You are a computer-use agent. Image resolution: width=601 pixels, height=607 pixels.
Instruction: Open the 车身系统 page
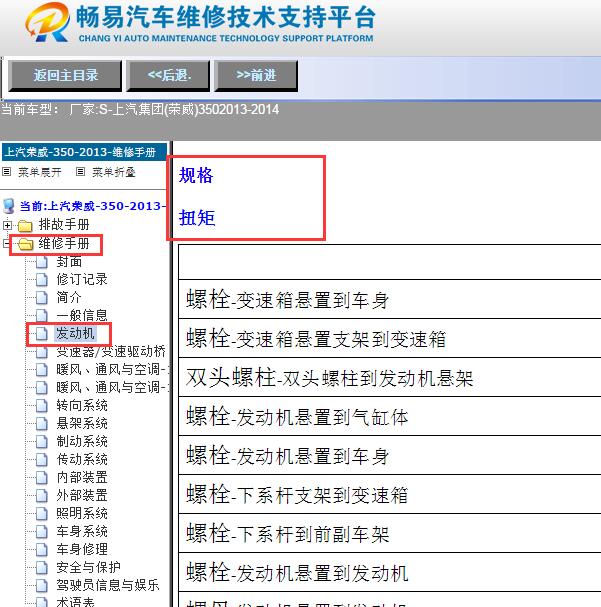pyautogui.click(x=82, y=531)
